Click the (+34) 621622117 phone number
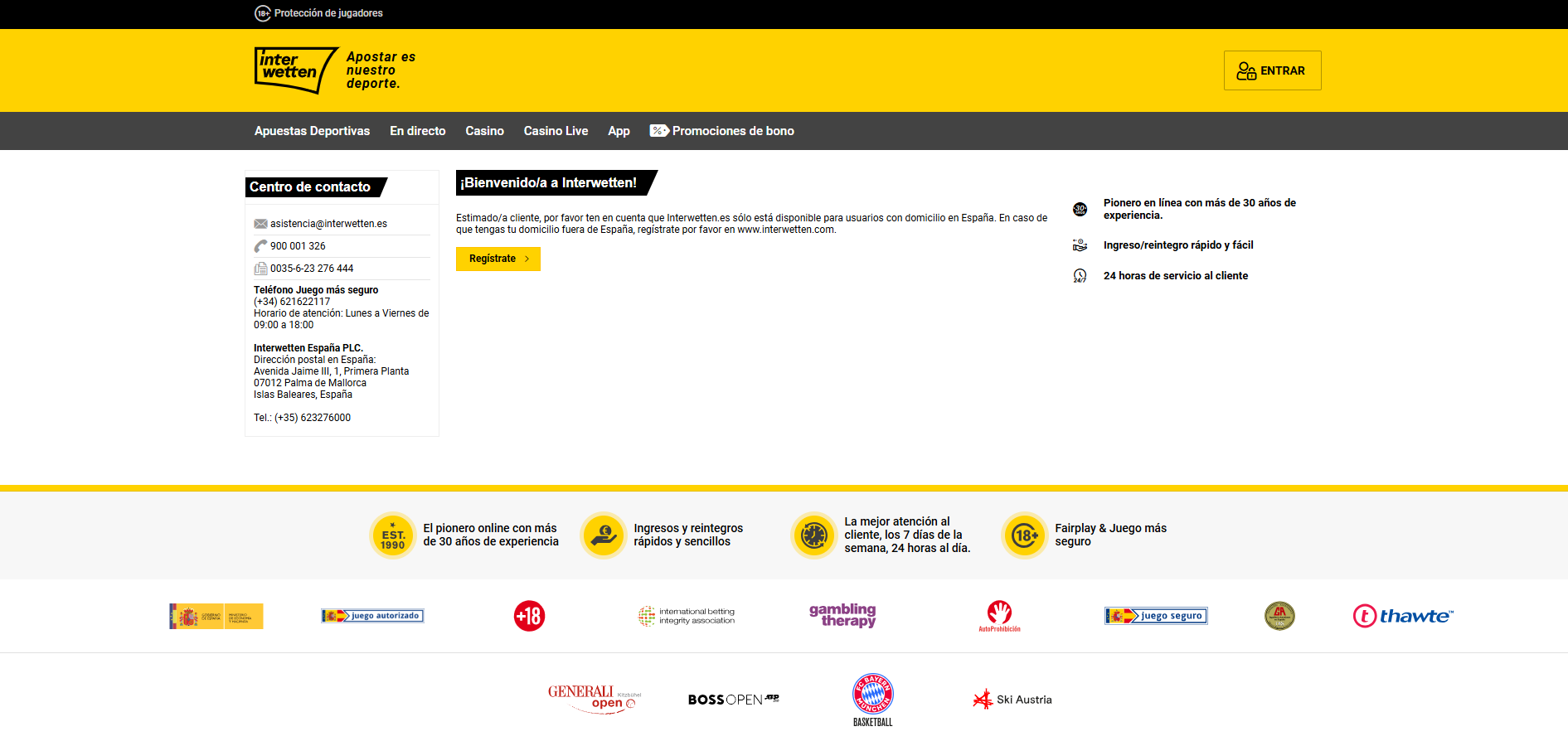Screen dimensions: 1568x746 pos(292,302)
